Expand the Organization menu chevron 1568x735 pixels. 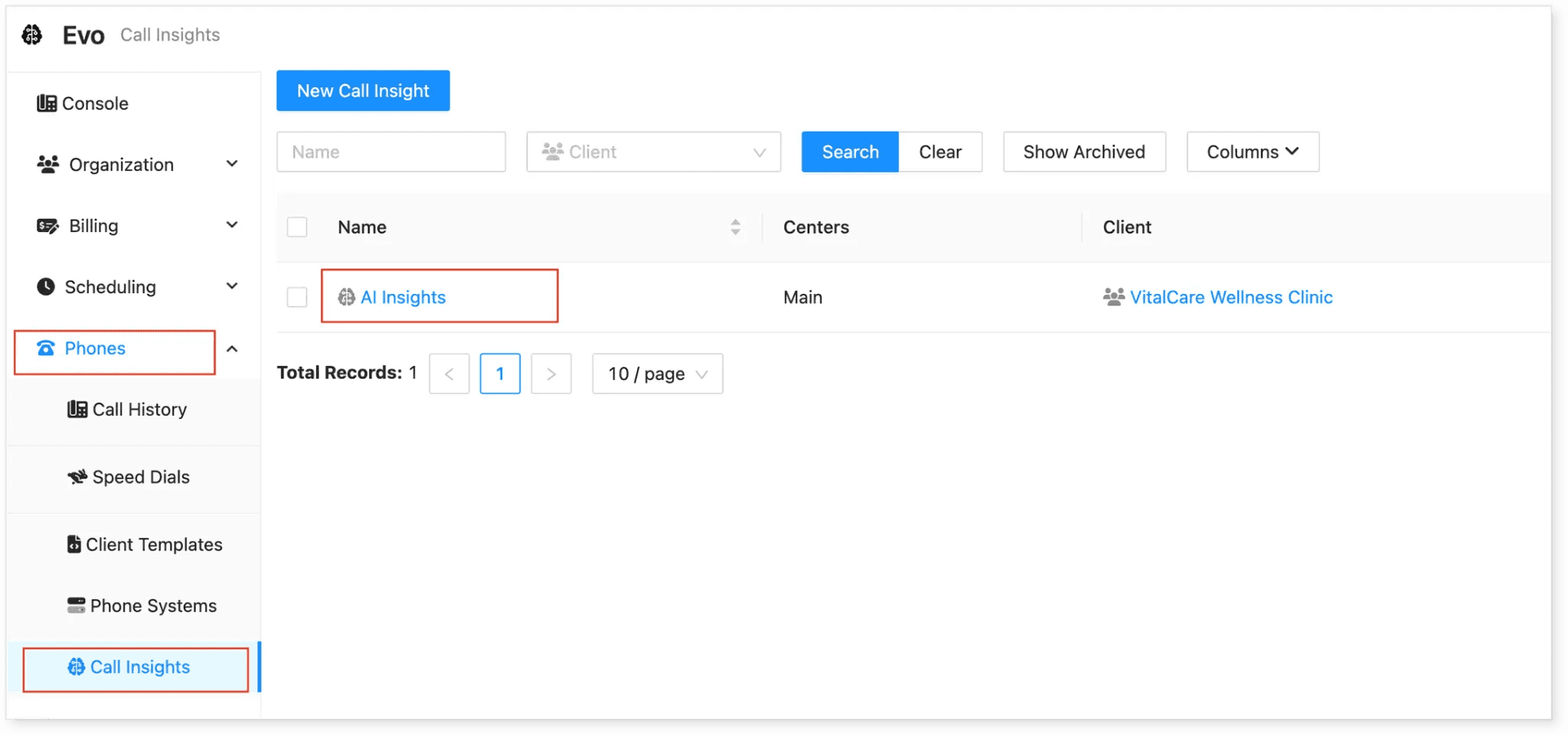(232, 164)
